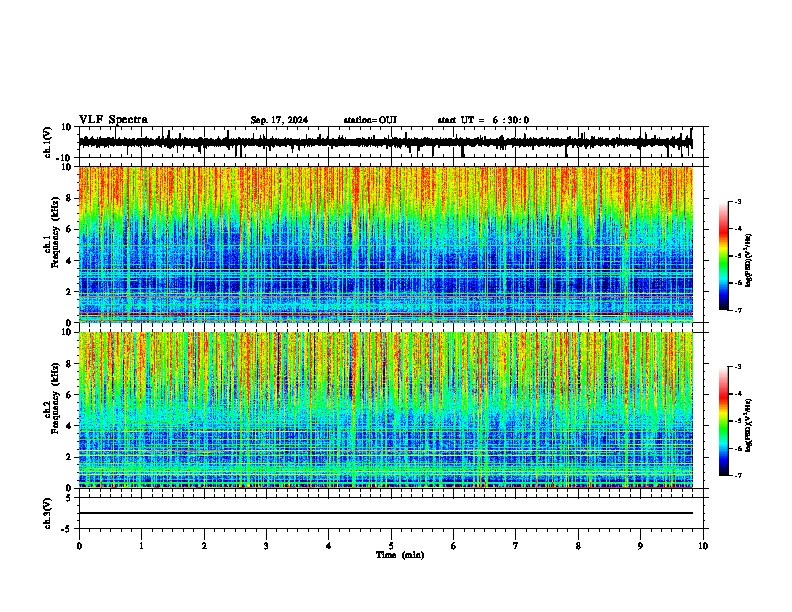Click the ch.1 colorbar log(PSD) label

tap(748, 260)
